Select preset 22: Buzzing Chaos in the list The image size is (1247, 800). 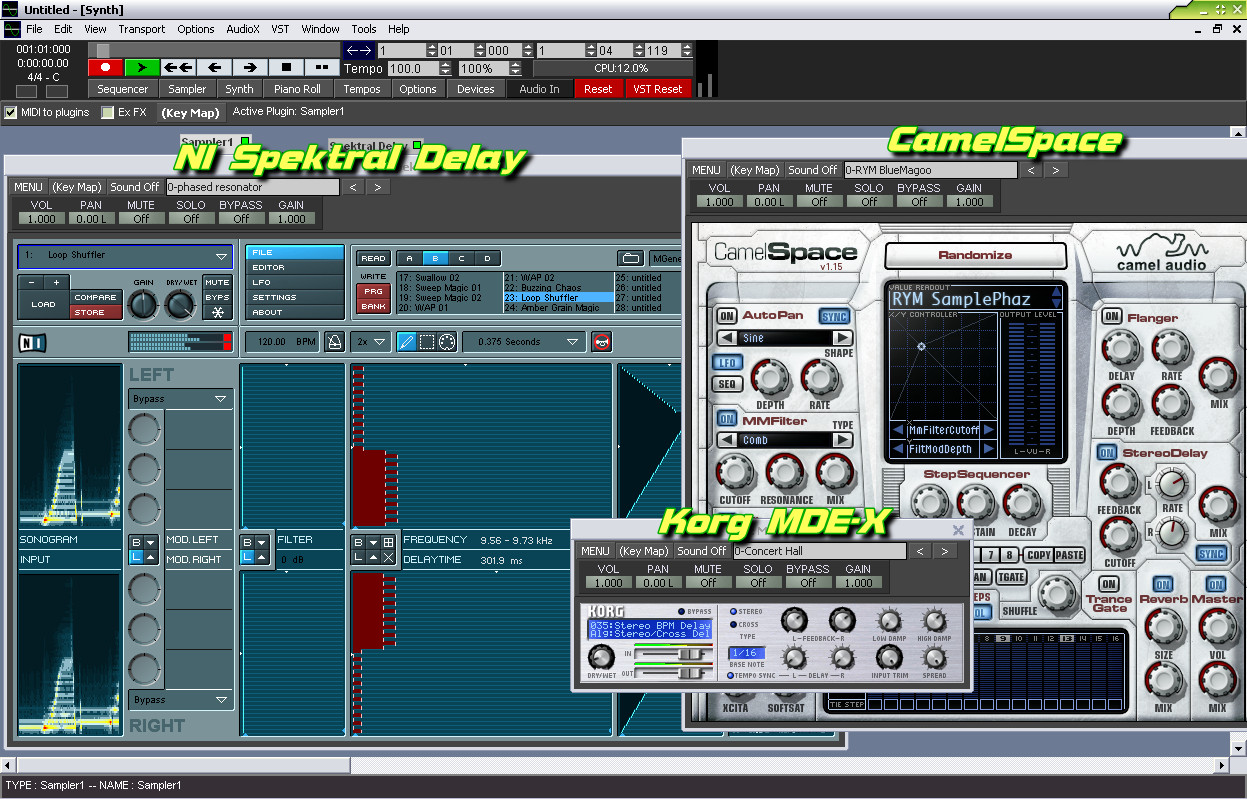556,288
